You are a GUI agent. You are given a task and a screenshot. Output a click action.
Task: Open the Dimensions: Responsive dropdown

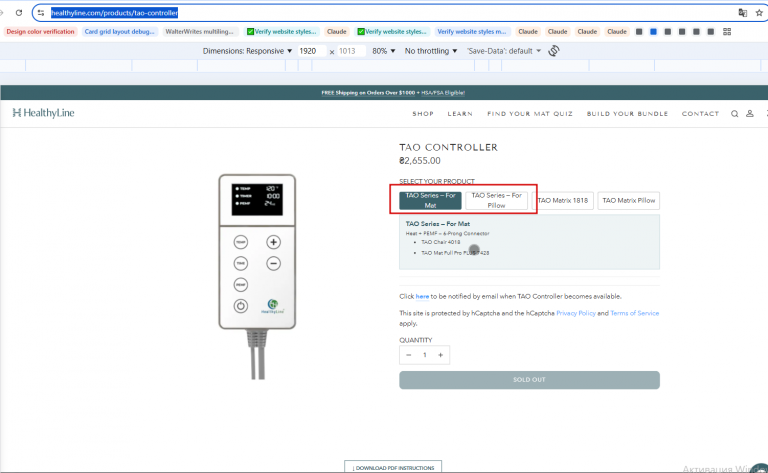(x=247, y=51)
